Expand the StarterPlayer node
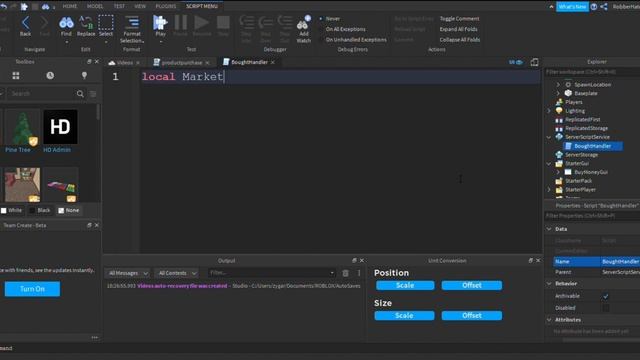 (549, 190)
